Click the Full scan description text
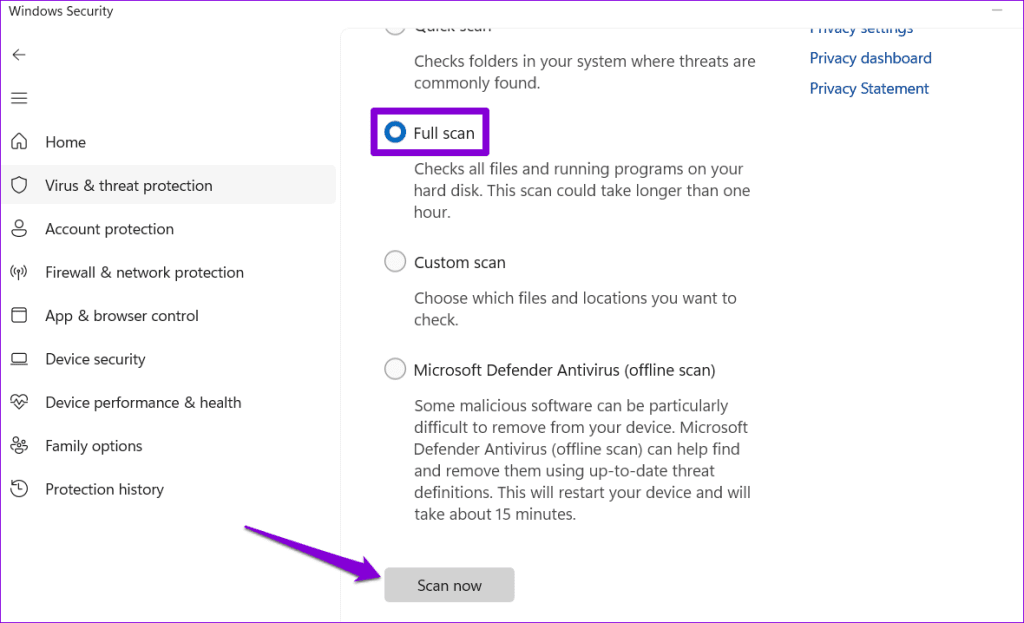Screen dimensions: 1024x623 (582, 191)
